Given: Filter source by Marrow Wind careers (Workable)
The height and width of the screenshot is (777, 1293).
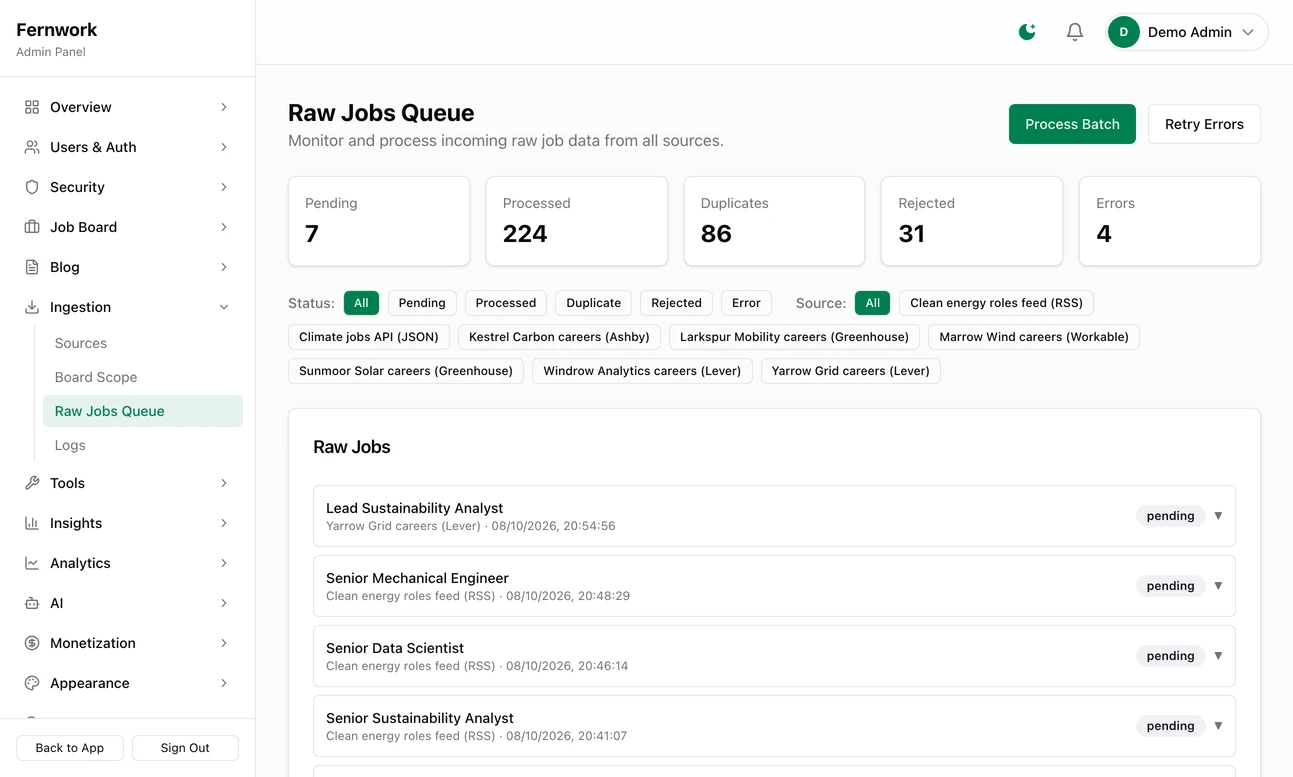Looking at the screenshot, I should [x=1034, y=337].
